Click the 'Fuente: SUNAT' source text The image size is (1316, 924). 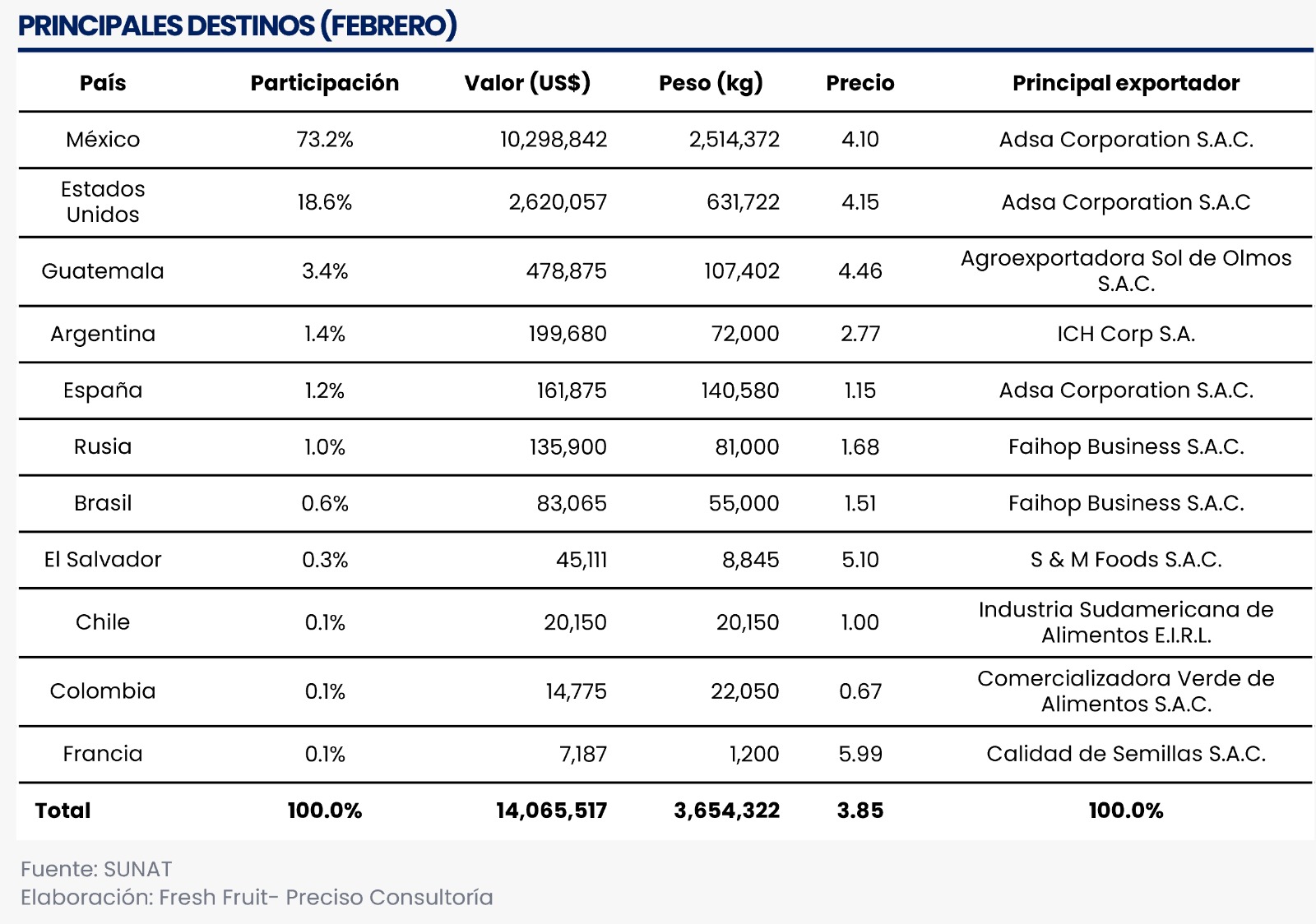click(x=96, y=869)
